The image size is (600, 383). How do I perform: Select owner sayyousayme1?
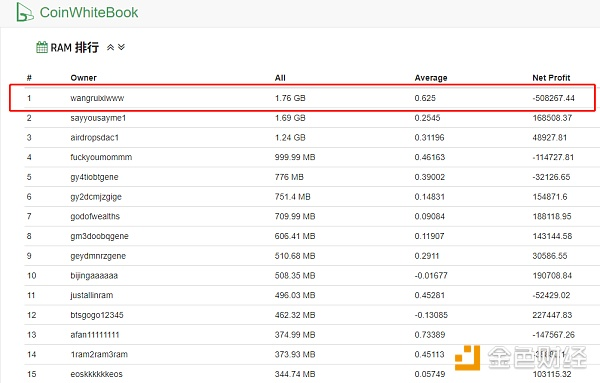pos(98,118)
